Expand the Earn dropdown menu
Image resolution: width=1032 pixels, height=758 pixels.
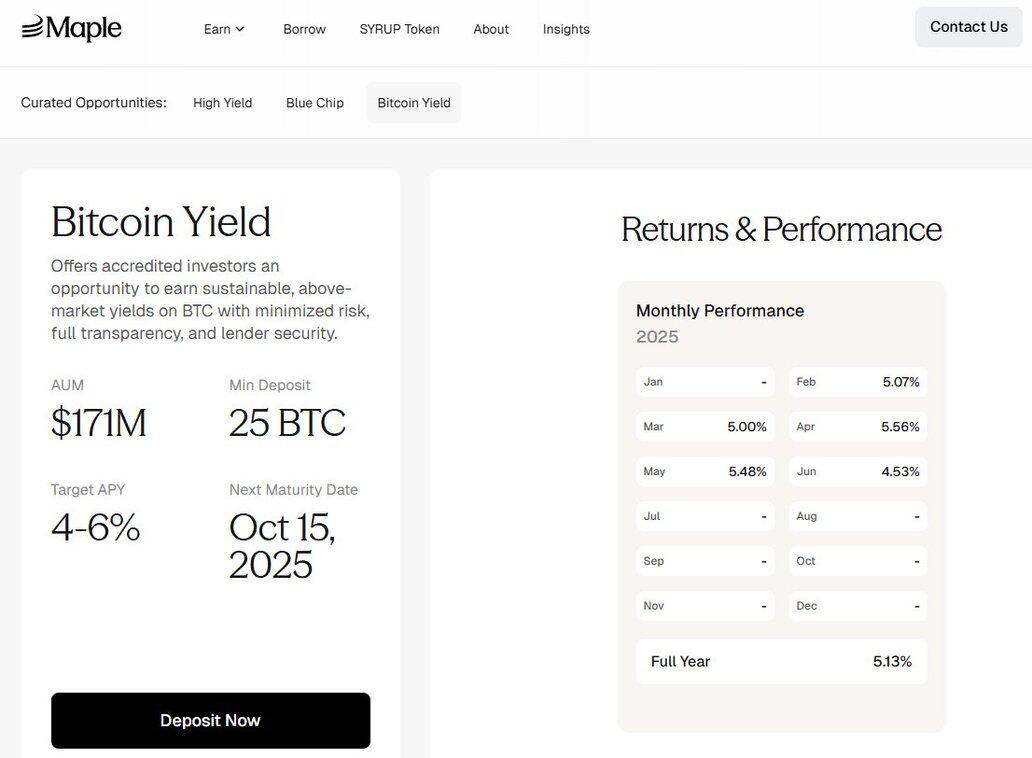pos(224,29)
